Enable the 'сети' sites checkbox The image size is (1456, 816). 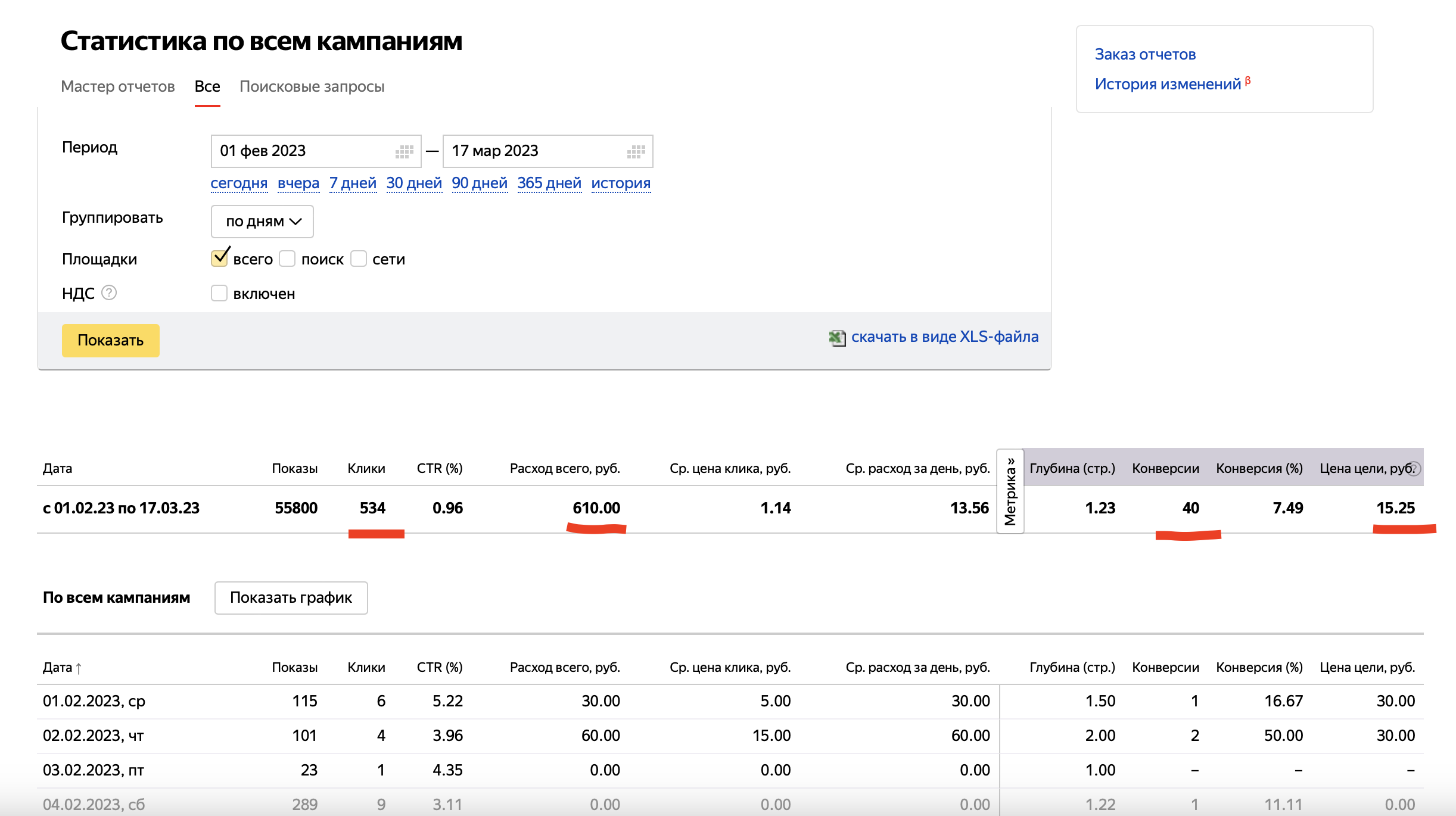(x=359, y=258)
